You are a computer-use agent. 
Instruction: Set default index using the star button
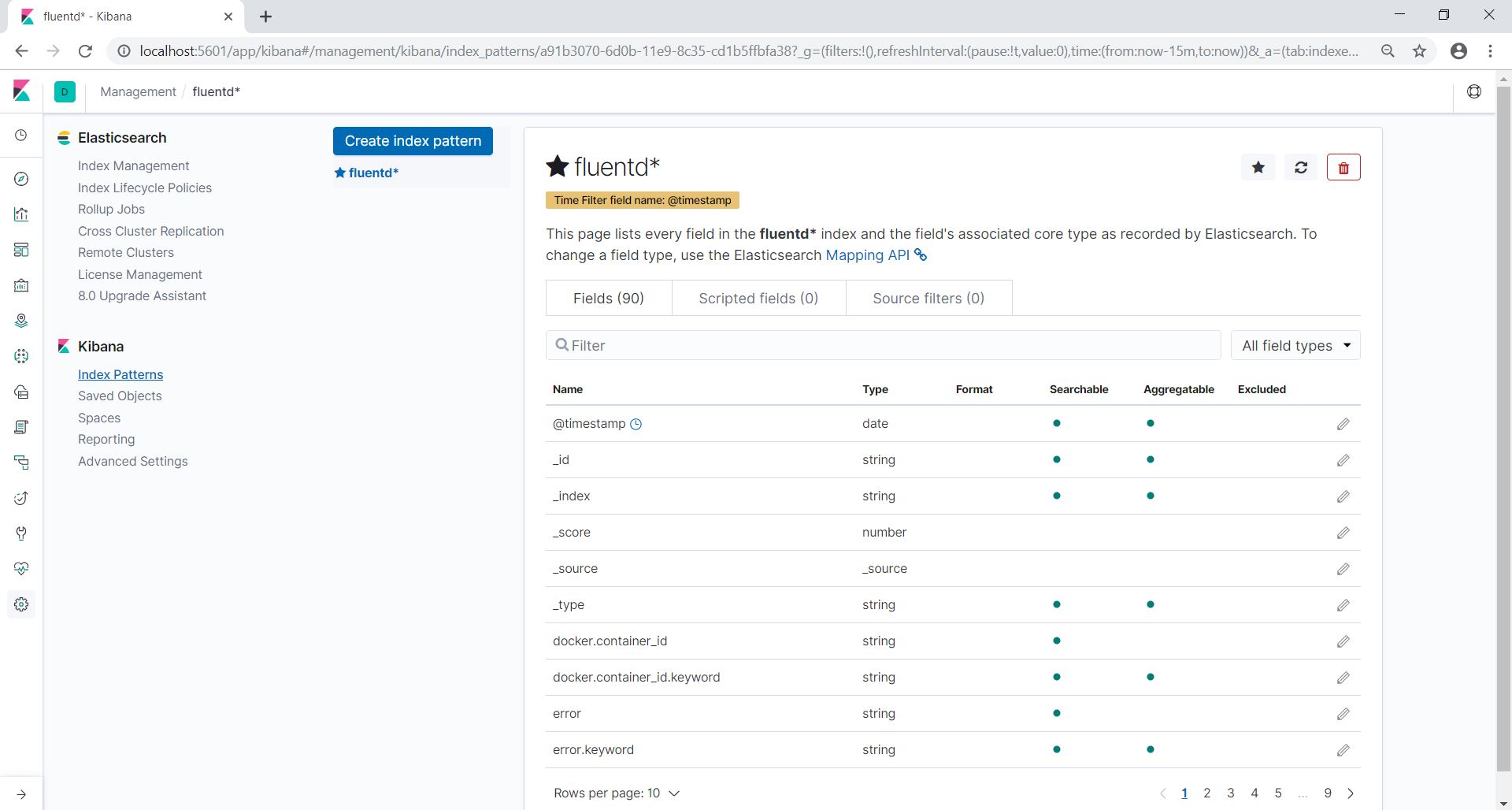click(1258, 168)
